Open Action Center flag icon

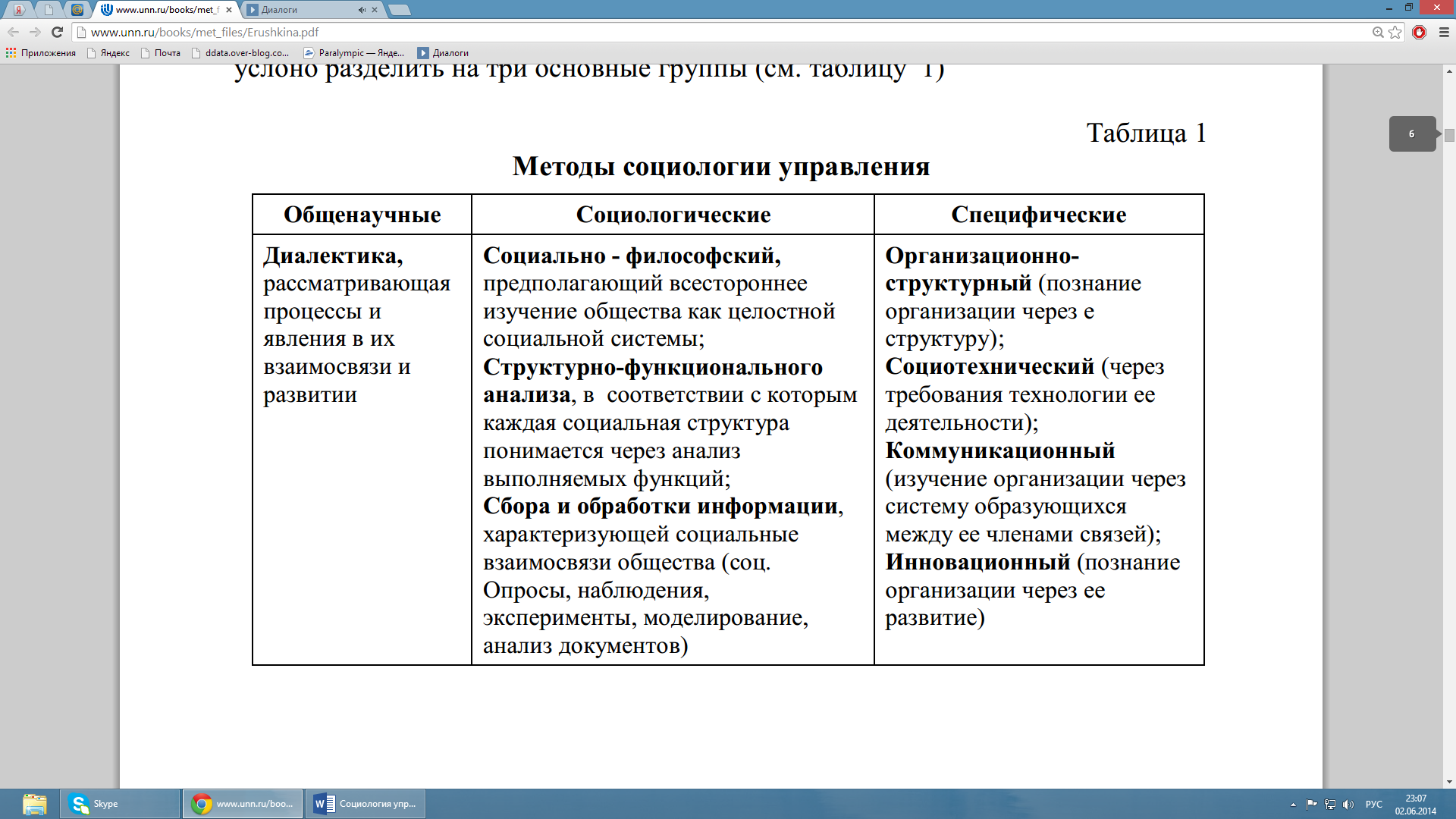(x=1311, y=805)
